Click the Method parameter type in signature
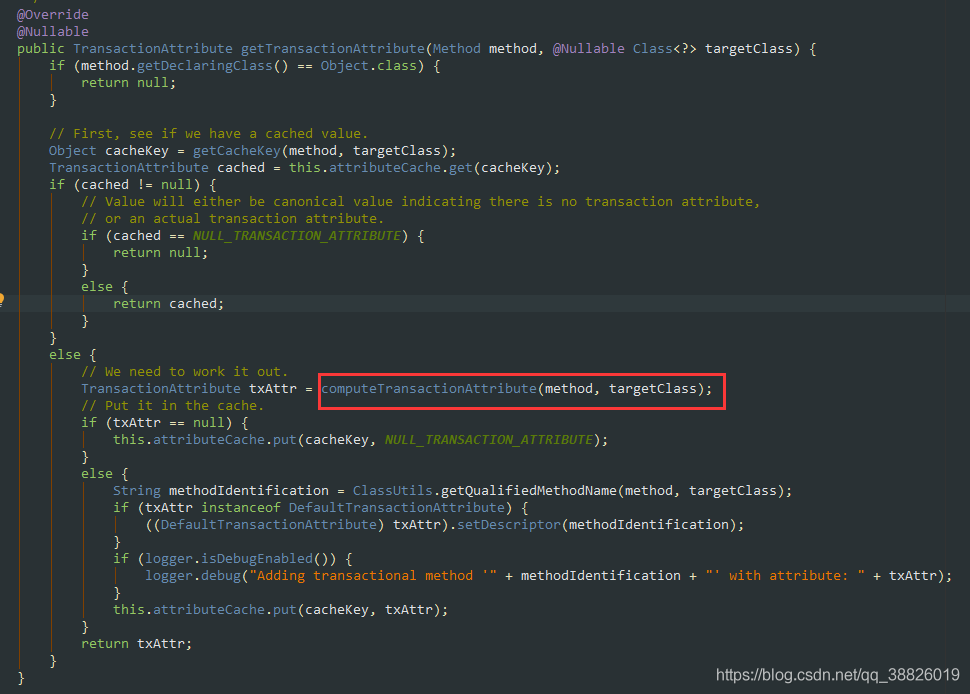This screenshot has width=970, height=694. pos(457,49)
